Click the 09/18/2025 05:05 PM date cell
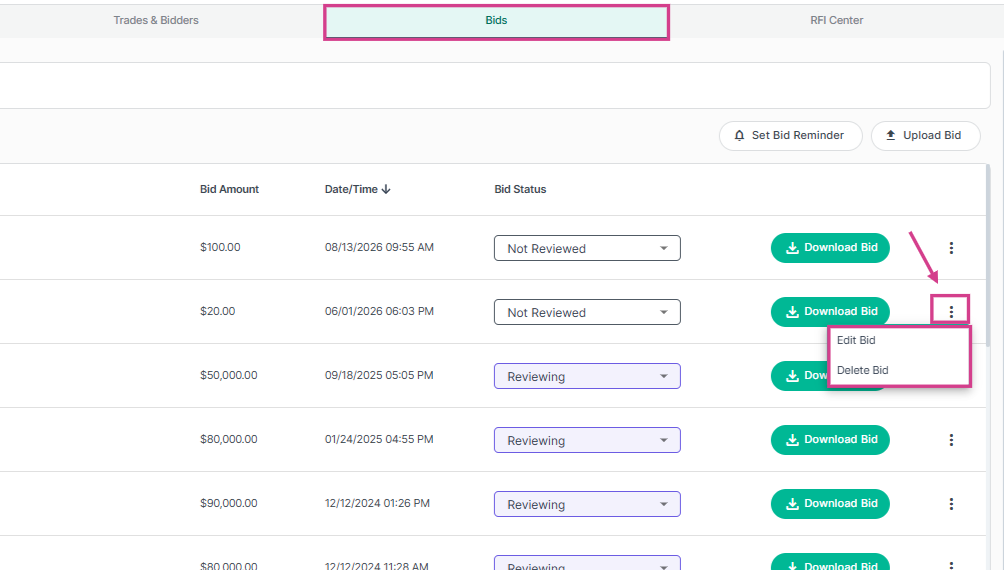This screenshot has width=1004, height=570. [379, 375]
